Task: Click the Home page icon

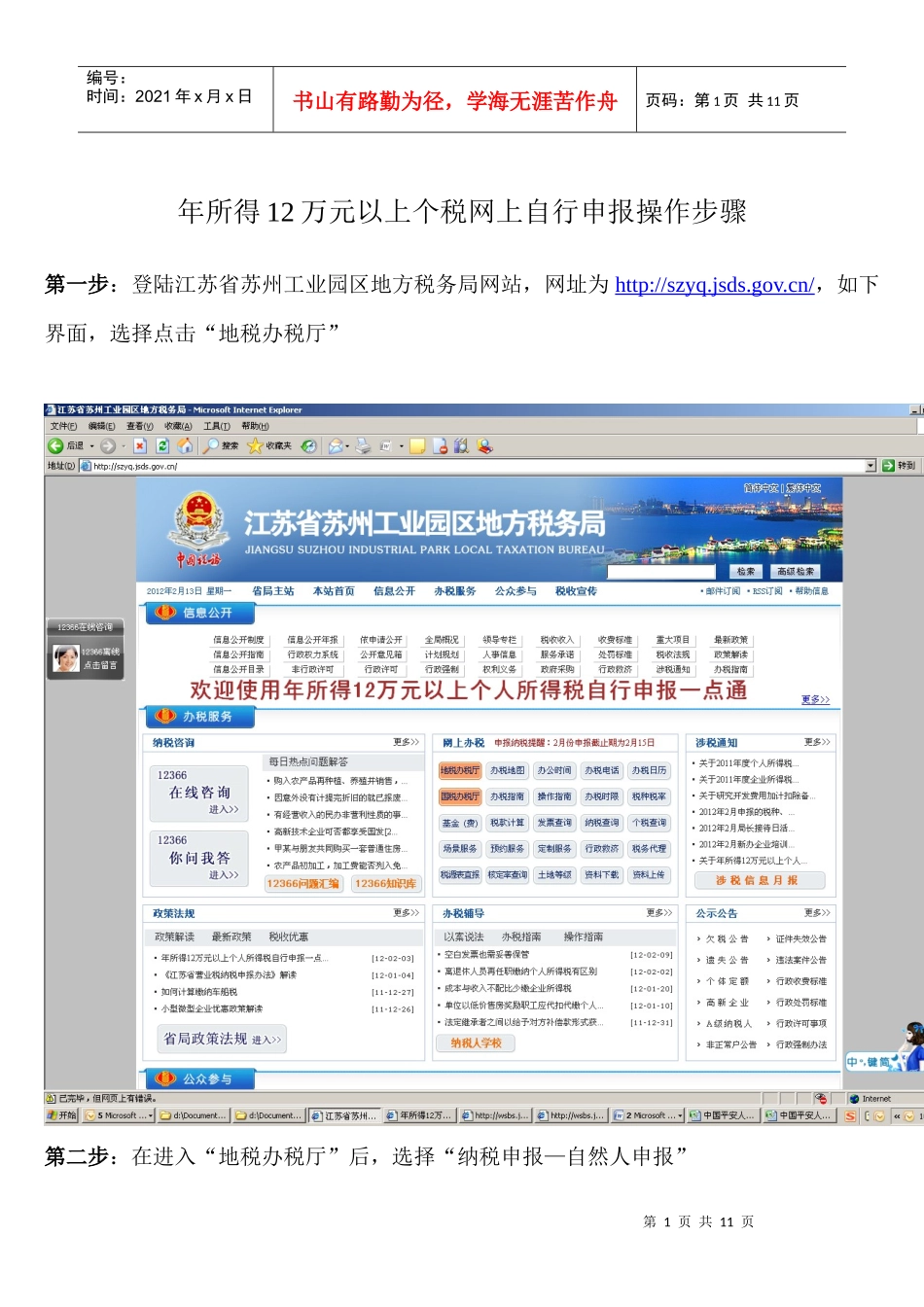Action: pos(185,445)
